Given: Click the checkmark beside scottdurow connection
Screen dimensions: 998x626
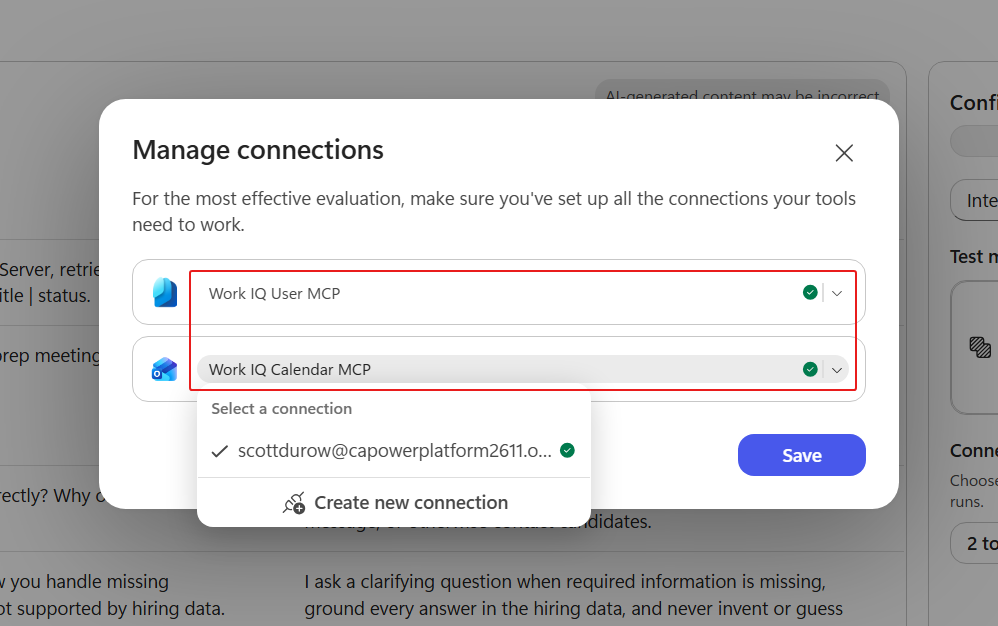Looking at the screenshot, I should tap(220, 451).
